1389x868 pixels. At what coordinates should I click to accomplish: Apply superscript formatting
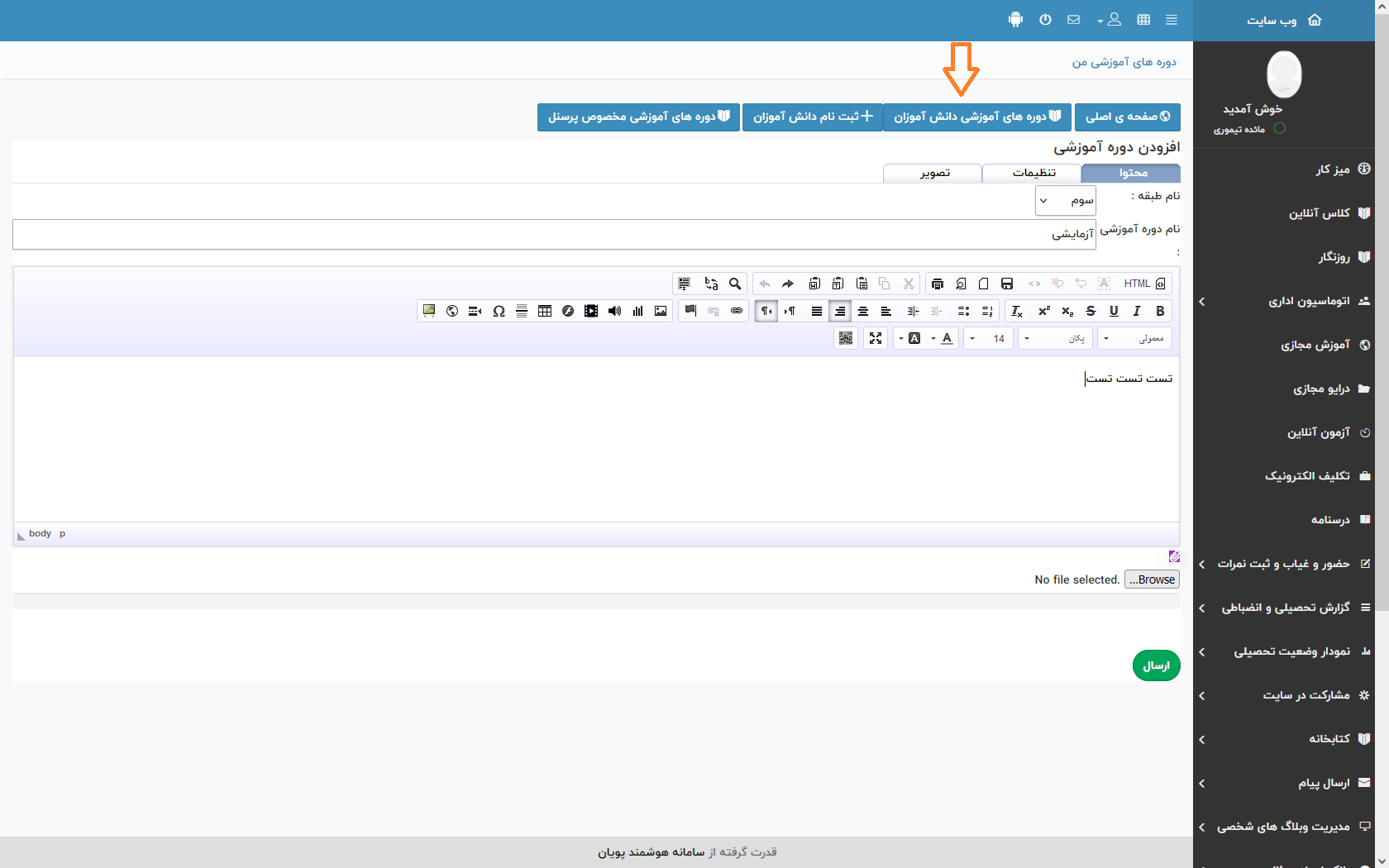[x=1044, y=311]
